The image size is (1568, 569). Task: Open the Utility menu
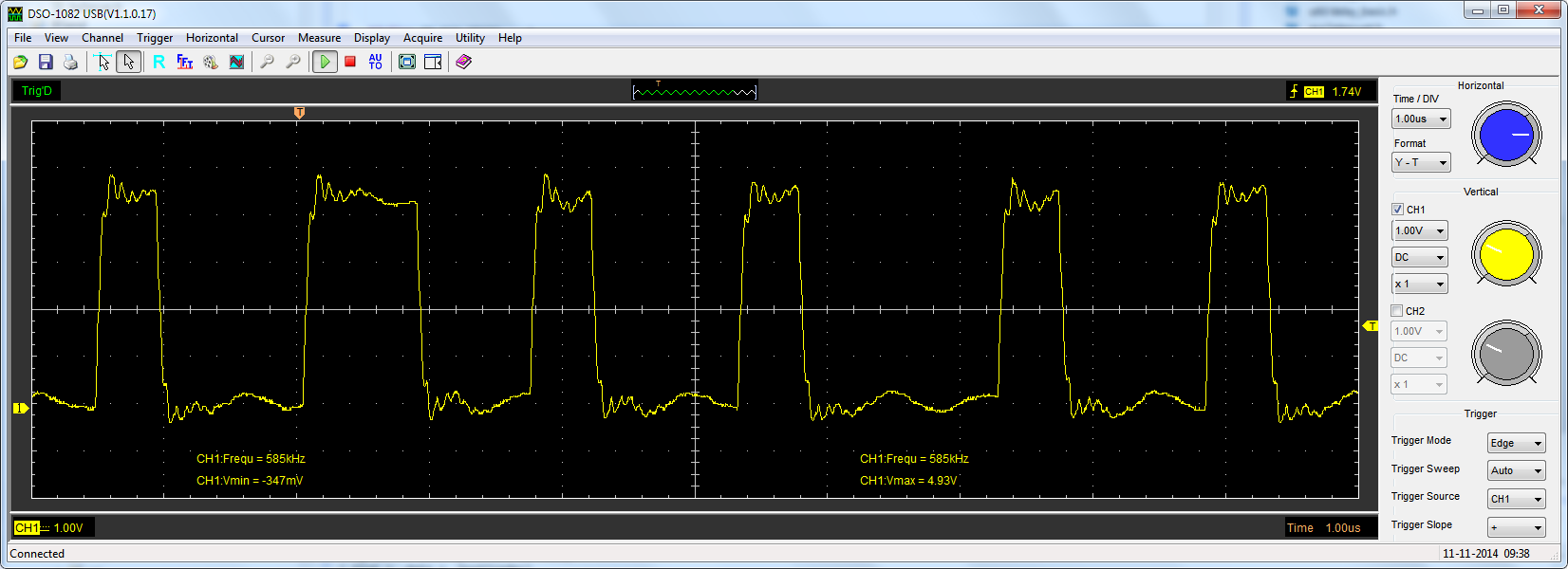(x=470, y=38)
